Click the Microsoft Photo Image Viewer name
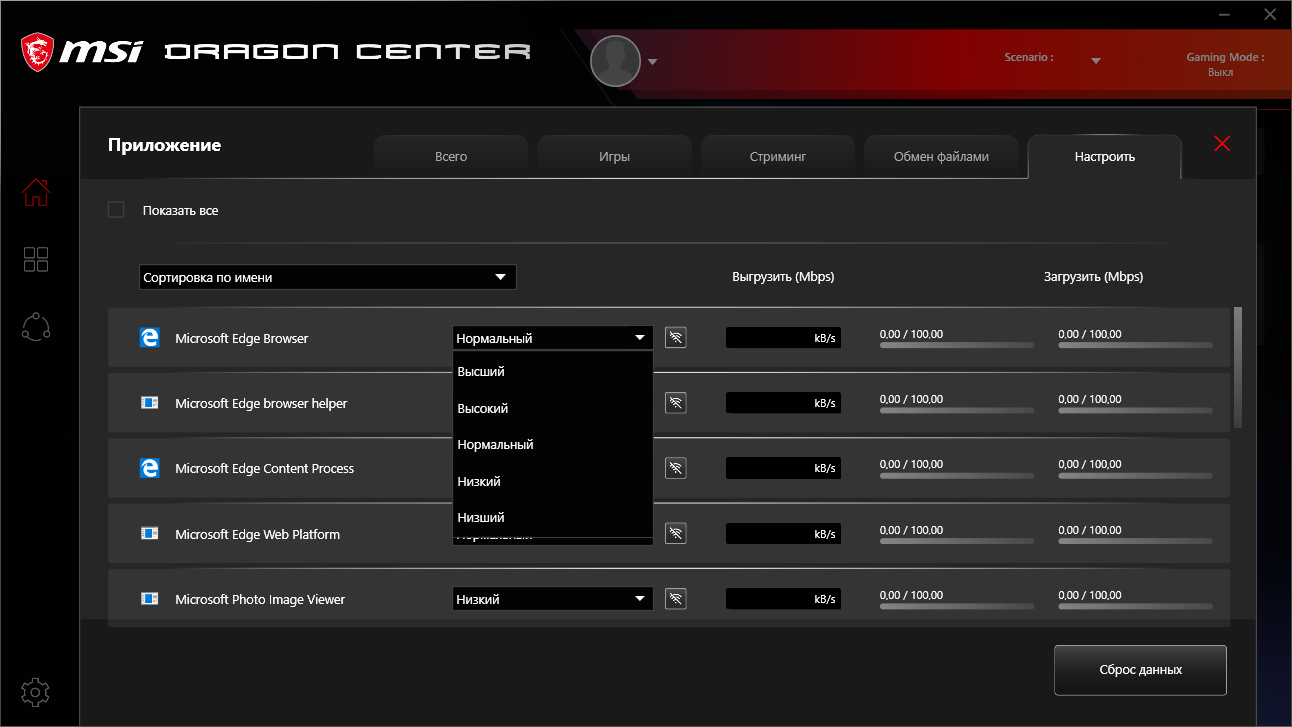The width and height of the screenshot is (1292, 727). pos(260,599)
